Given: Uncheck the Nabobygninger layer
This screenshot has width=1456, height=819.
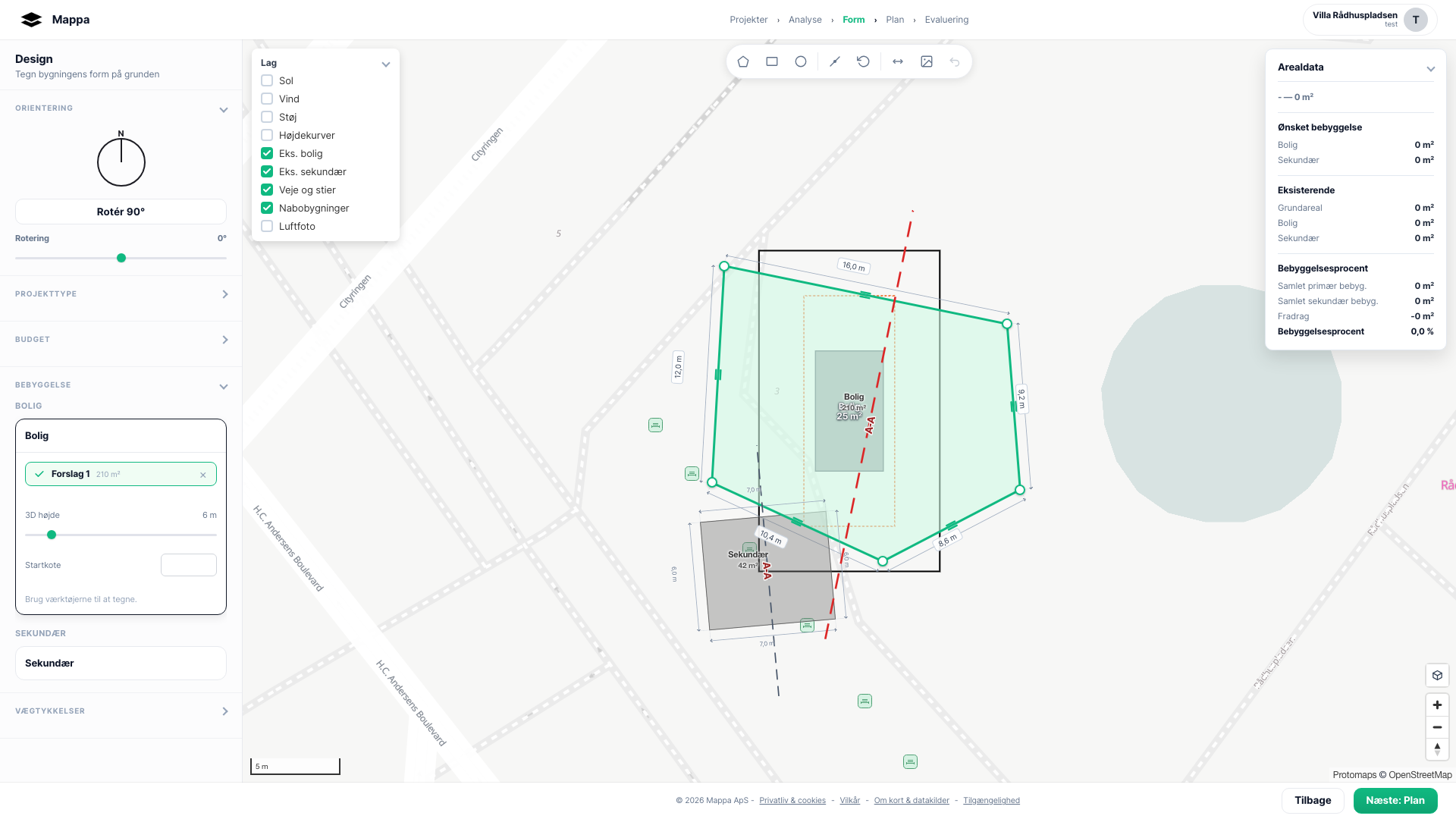Looking at the screenshot, I should coord(267,208).
